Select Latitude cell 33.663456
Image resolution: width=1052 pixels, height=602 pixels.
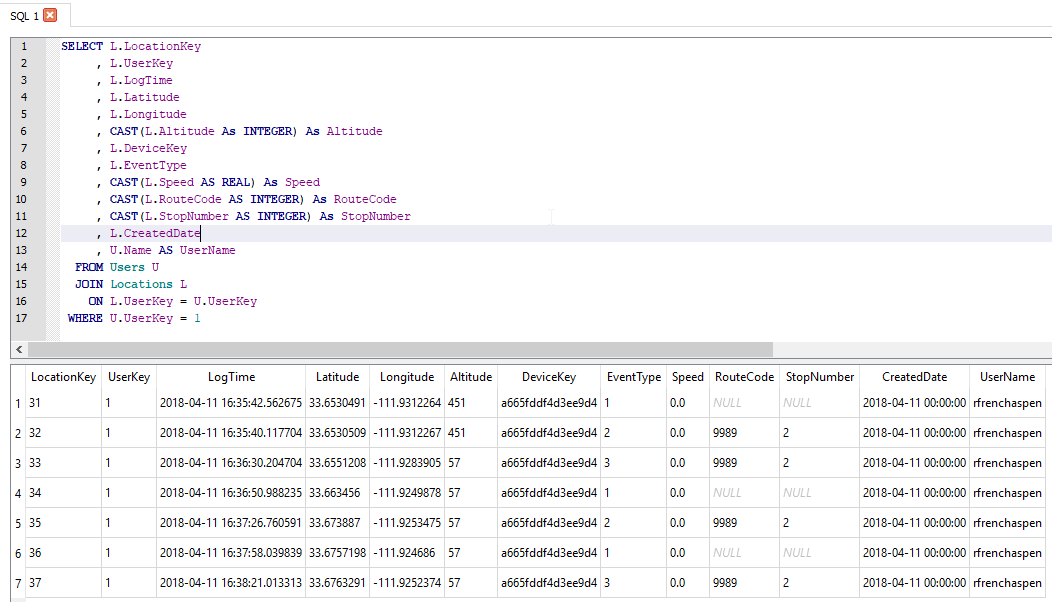click(337, 493)
